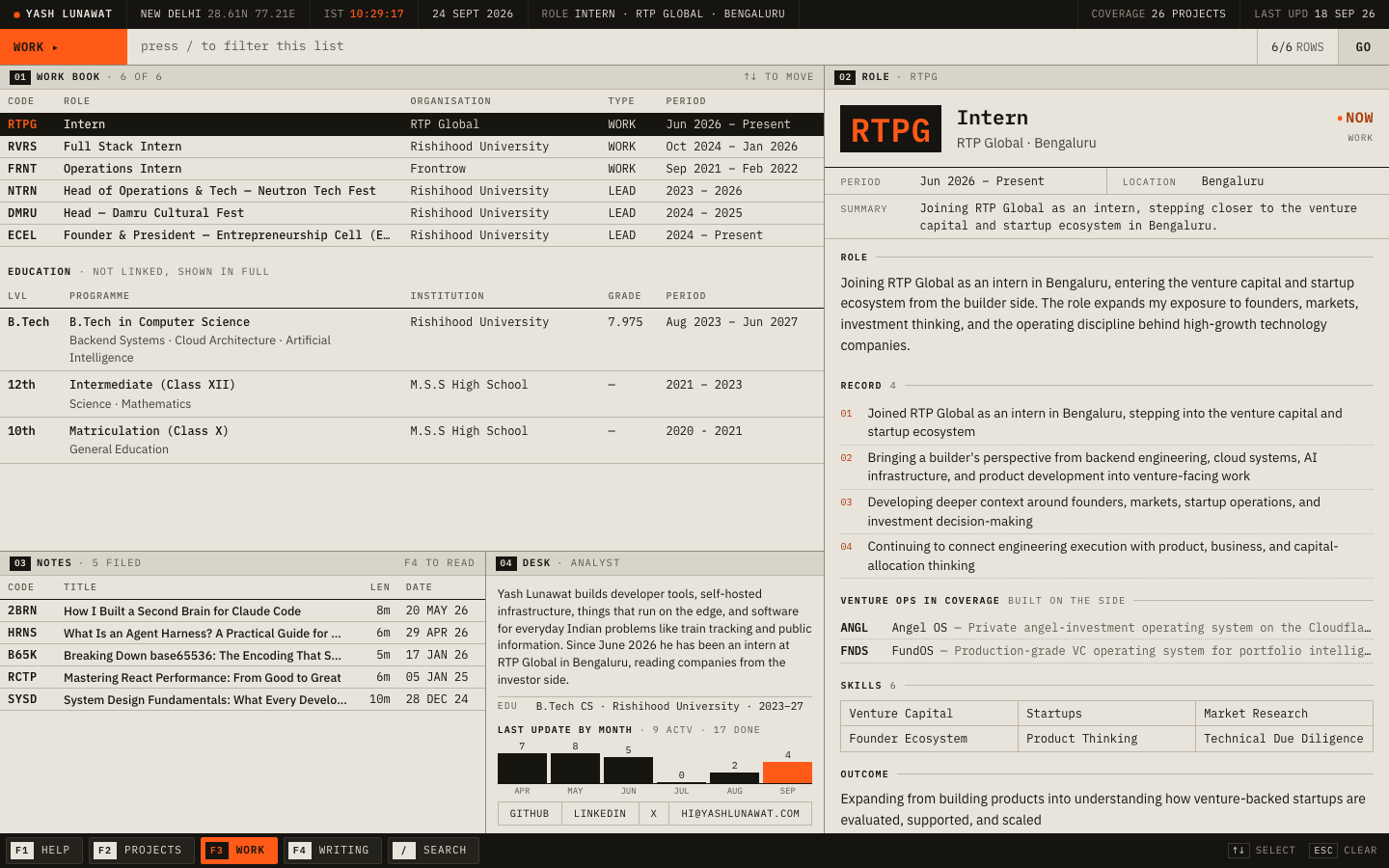Image resolution: width=1389 pixels, height=868 pixels.
Task: Click the COVERAGE 26 PROJECTS status
Action: coord(1158,14)
